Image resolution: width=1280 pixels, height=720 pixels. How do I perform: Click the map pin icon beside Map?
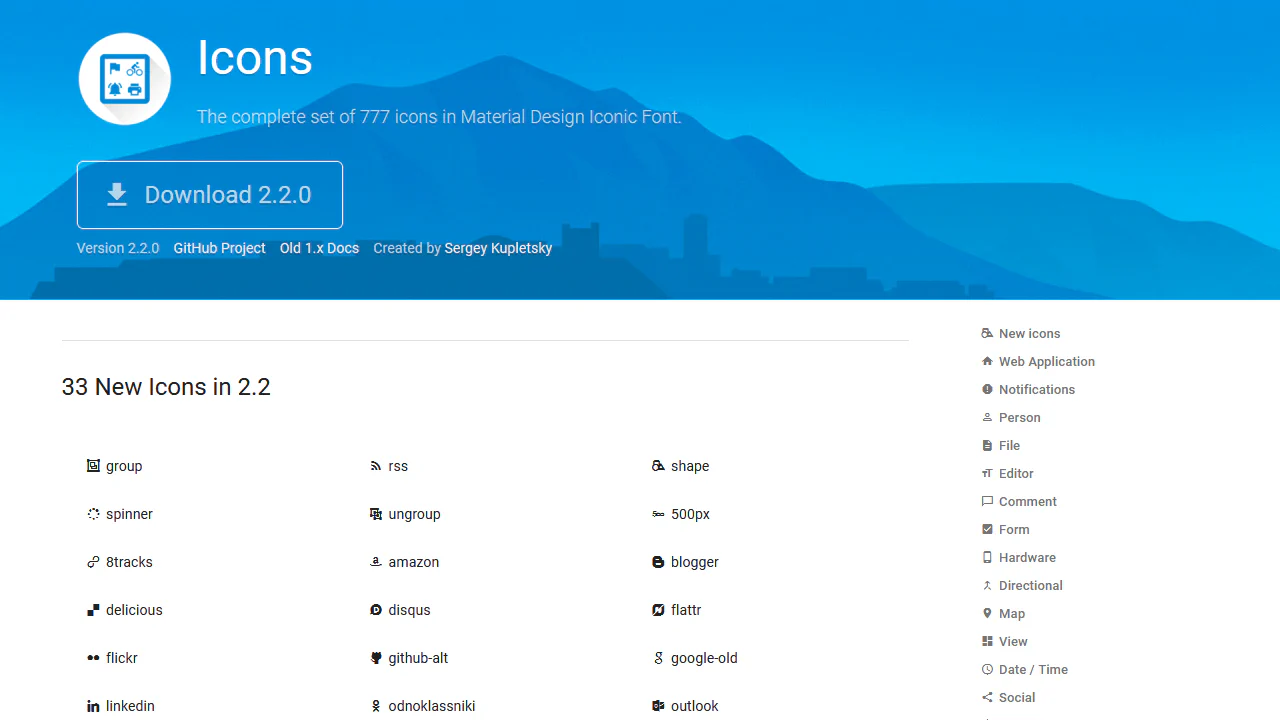(987, 613)
